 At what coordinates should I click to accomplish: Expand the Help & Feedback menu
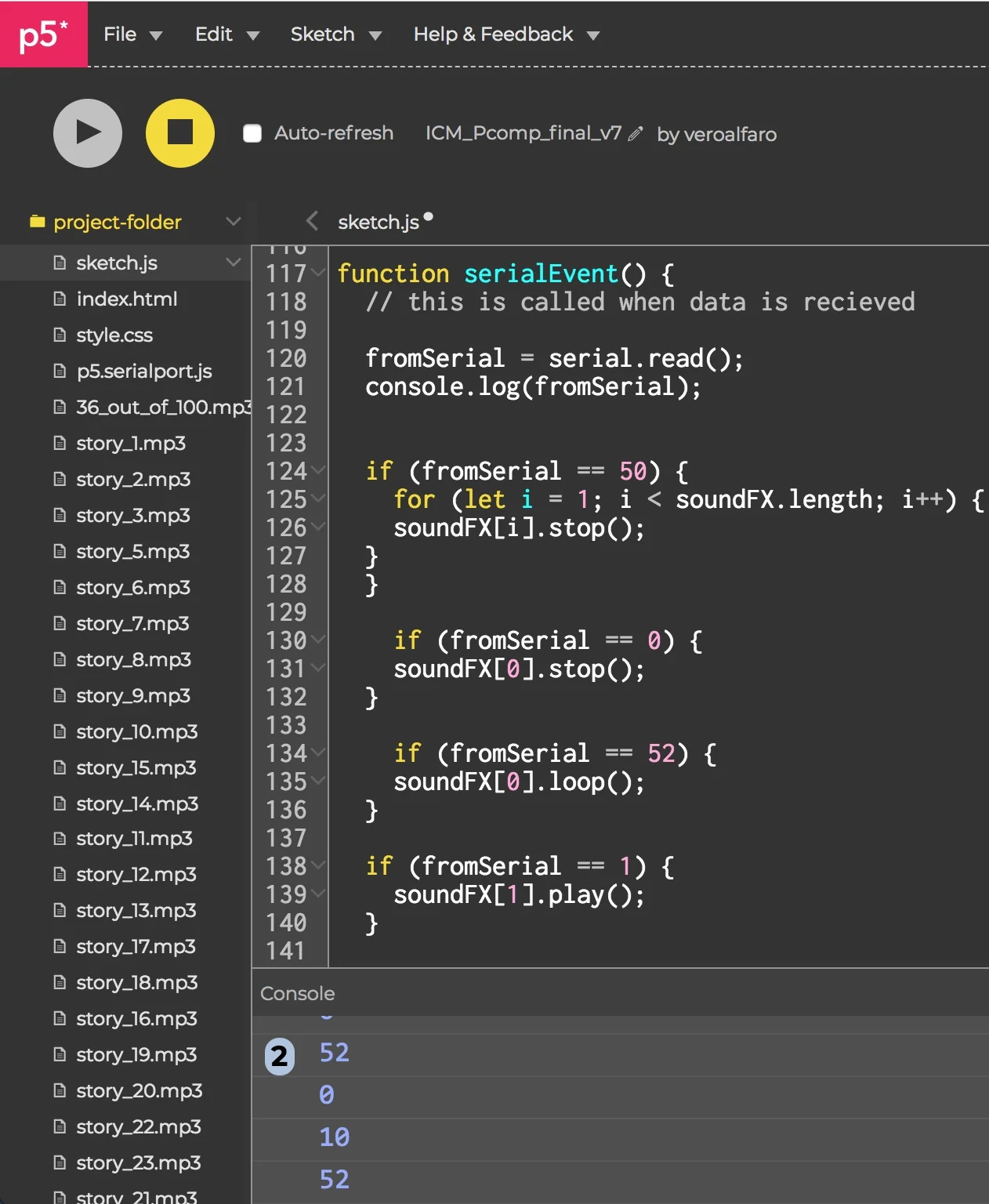tap(506, 34)
